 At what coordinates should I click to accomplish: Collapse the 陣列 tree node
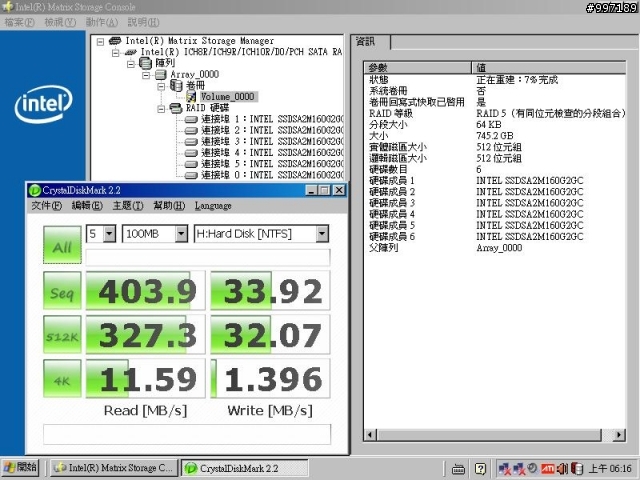[x=131, y=64]
